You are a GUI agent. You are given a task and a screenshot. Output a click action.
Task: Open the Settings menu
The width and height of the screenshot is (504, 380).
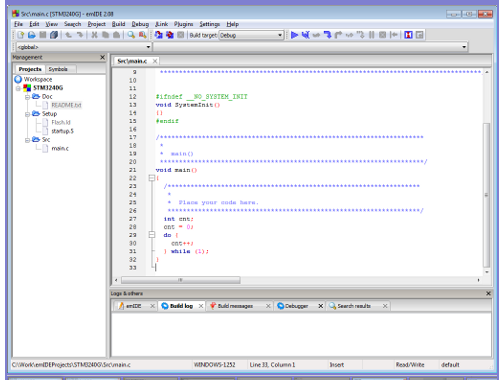[210, 24]
